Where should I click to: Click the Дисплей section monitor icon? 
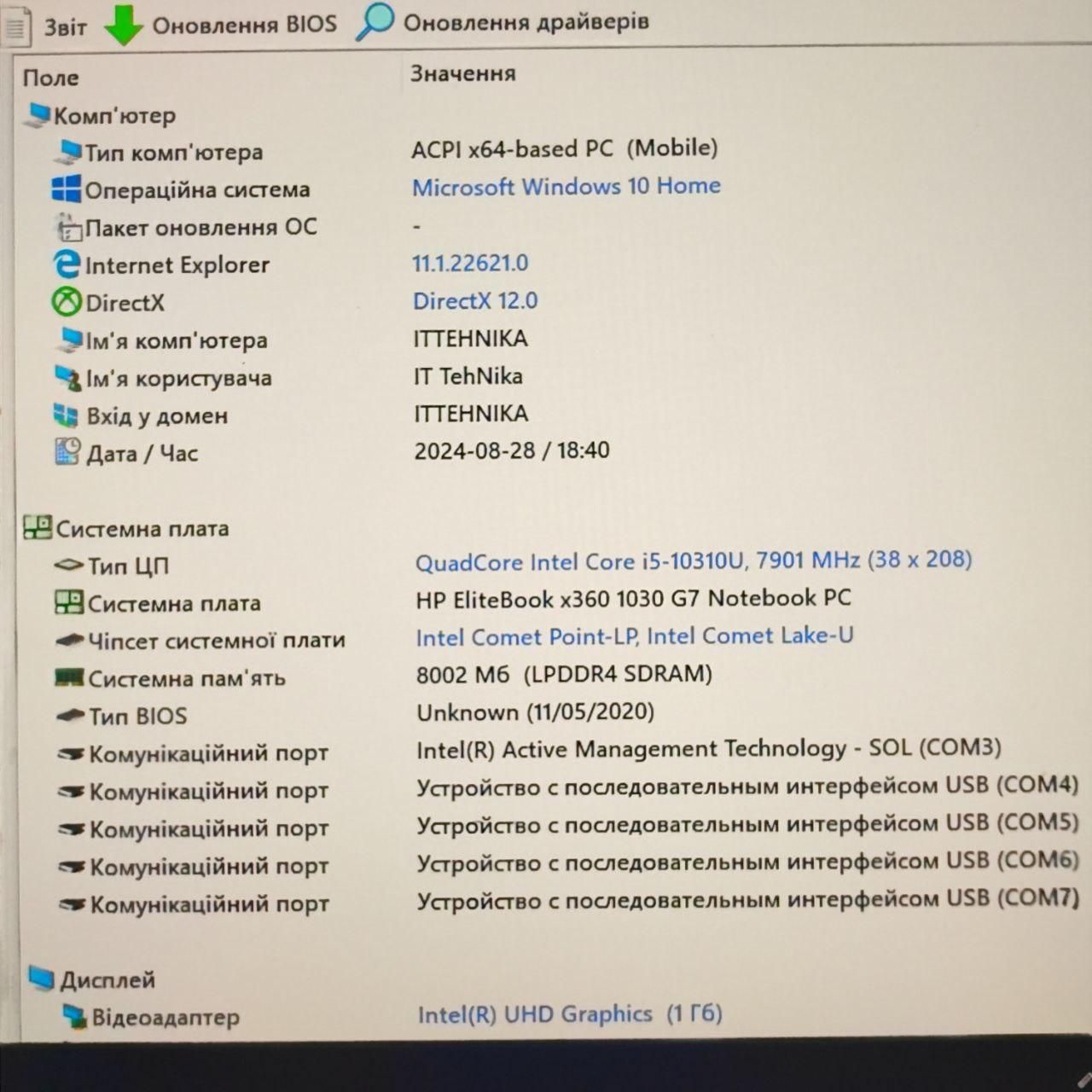pos(42,979)
